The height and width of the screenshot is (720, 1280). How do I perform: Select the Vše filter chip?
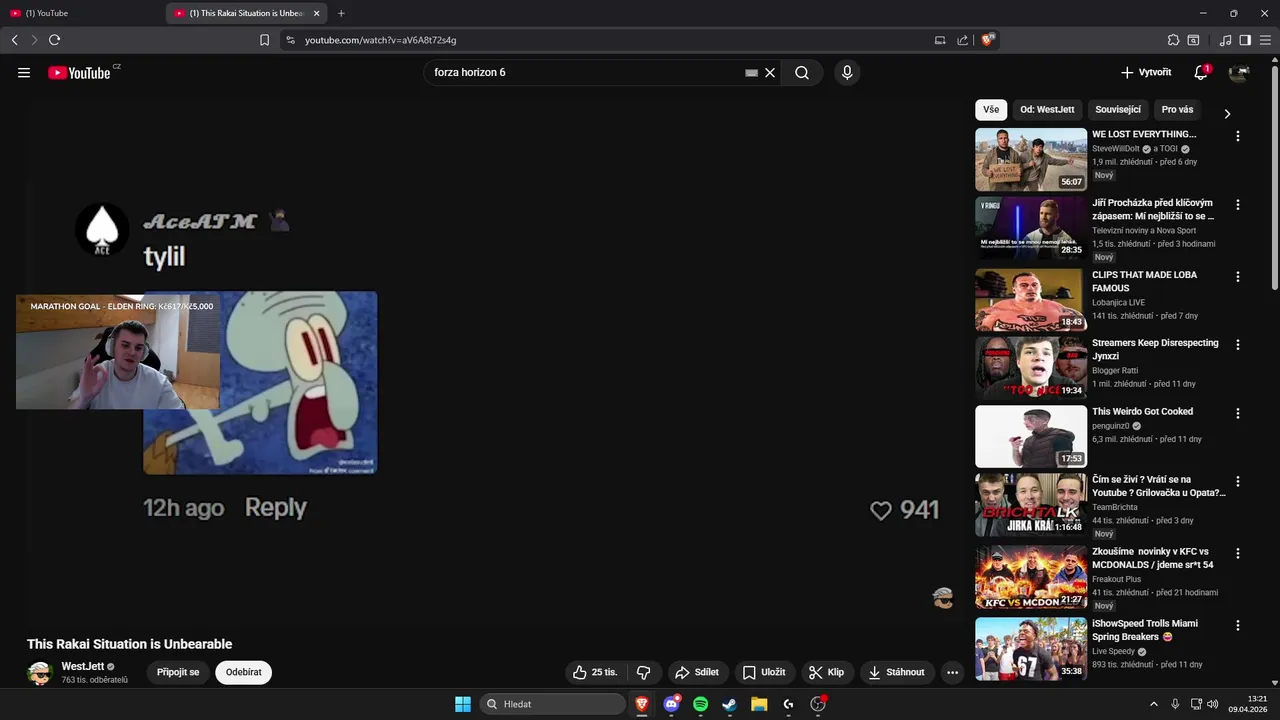[x=991, y=110]
